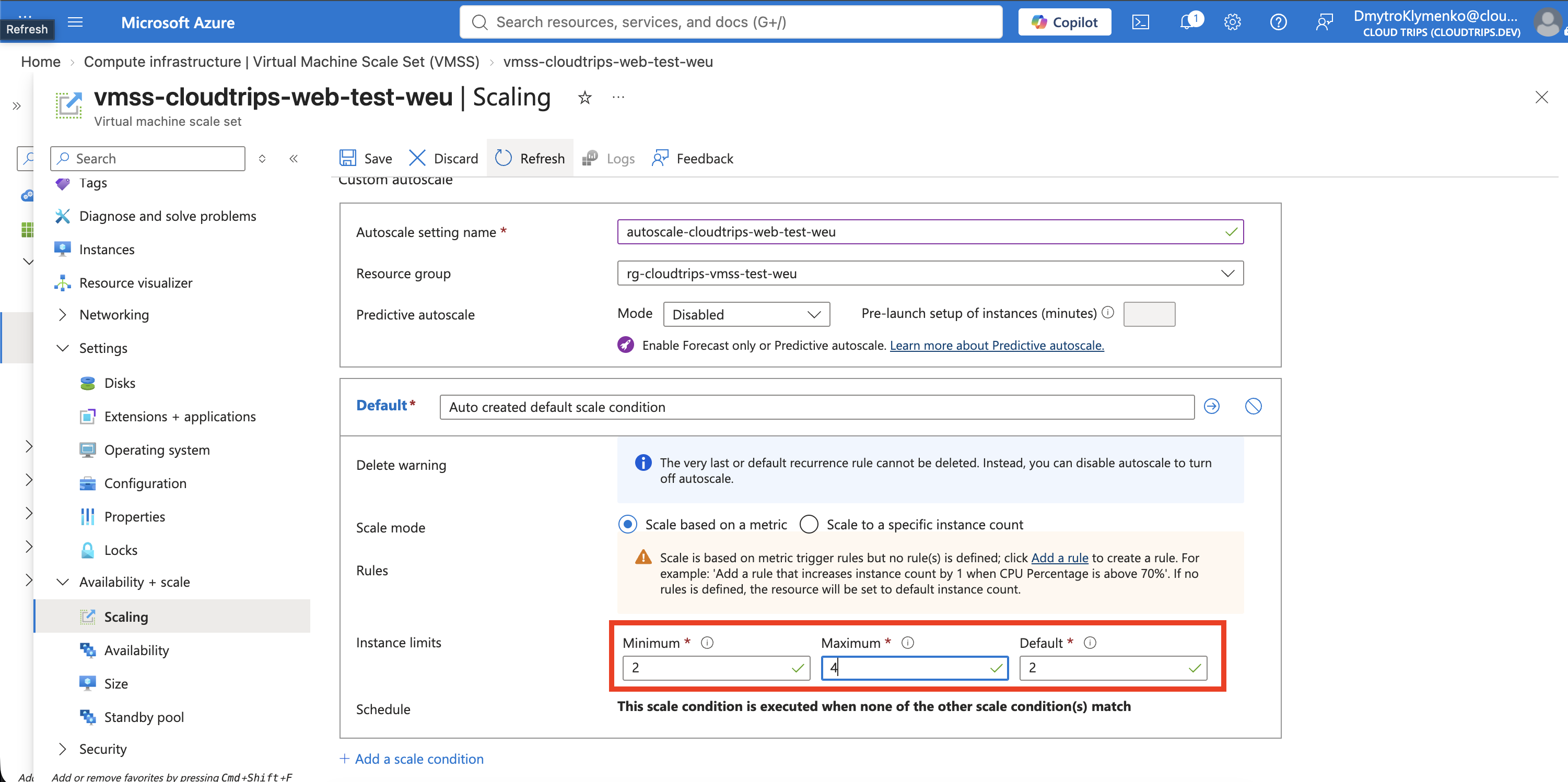This screenshot has height=782, width=1568.
Task: Select Scale to a specific instance count
Action: (x=809, y=525)
